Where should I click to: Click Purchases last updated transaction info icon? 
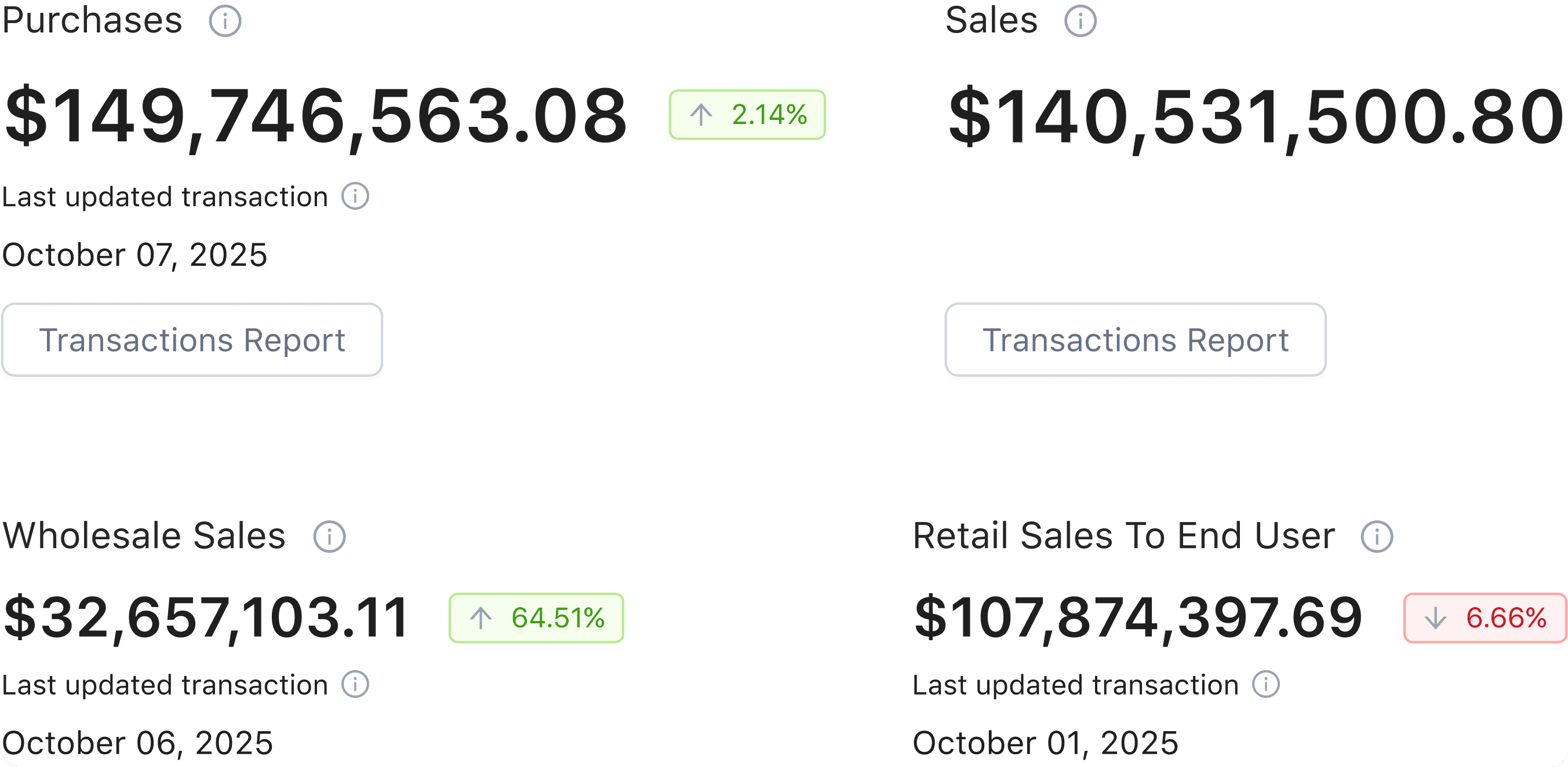[355, 196]
